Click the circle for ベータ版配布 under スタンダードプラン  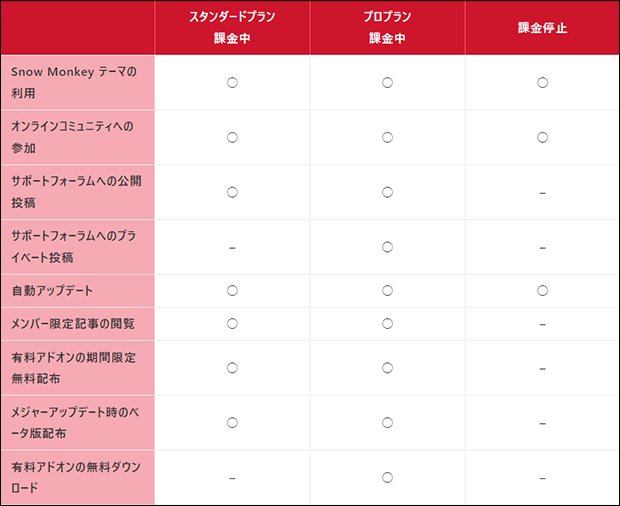point(232,423)
